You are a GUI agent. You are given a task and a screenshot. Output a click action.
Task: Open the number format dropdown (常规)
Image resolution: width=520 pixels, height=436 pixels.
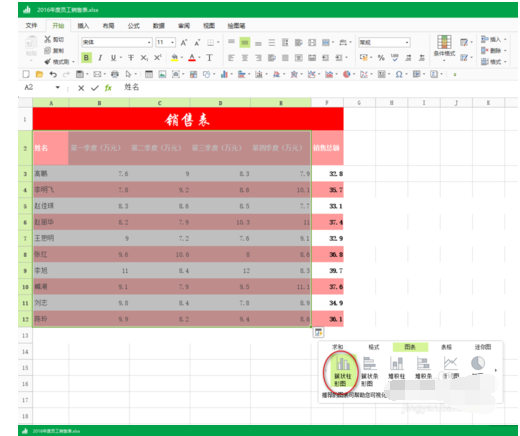tap(384, 42)
